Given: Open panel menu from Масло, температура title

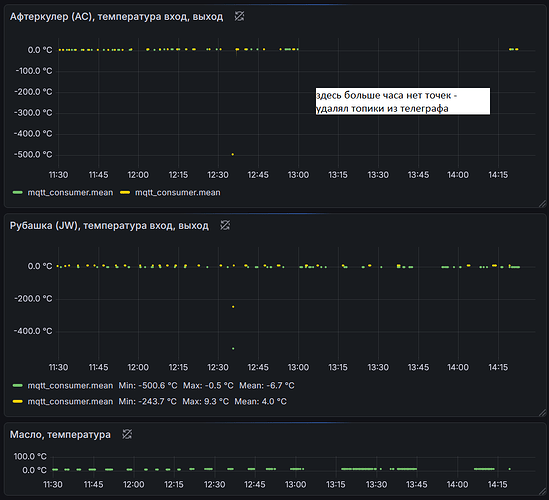Looking at the screenshot, I should tap(60, 435).
